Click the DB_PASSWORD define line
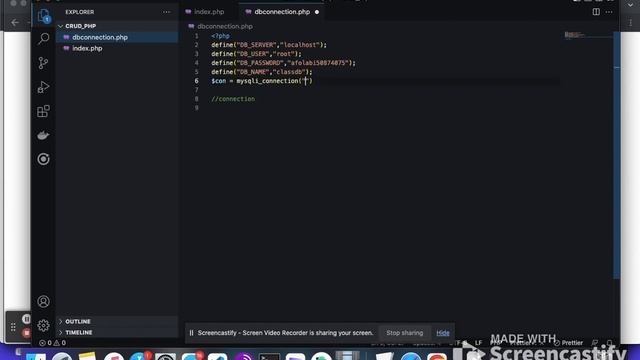The image size is (640, 360). coord(283,63)
